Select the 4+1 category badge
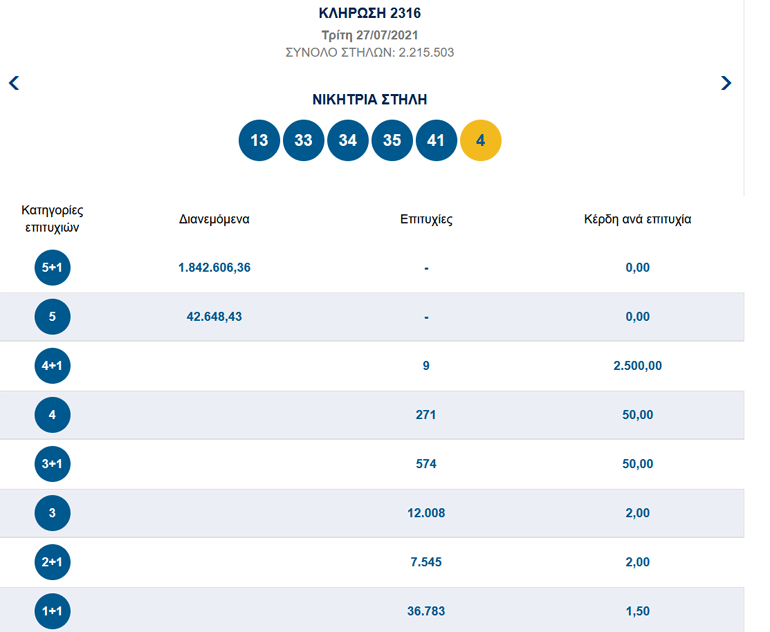This screenshot has height=632, width=770. pos(52,366)
